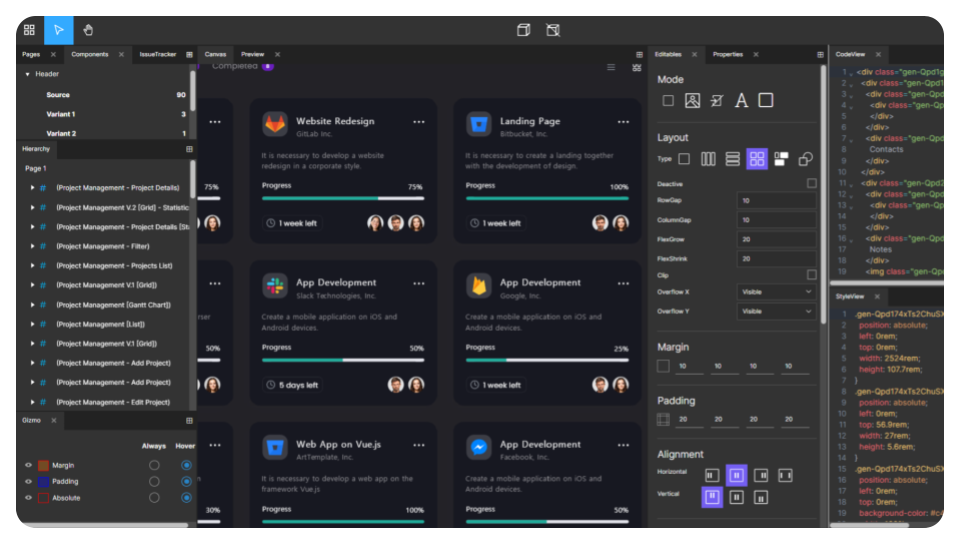Collapse the Header tree node
The image size is (960, 540).
point(28,74)
